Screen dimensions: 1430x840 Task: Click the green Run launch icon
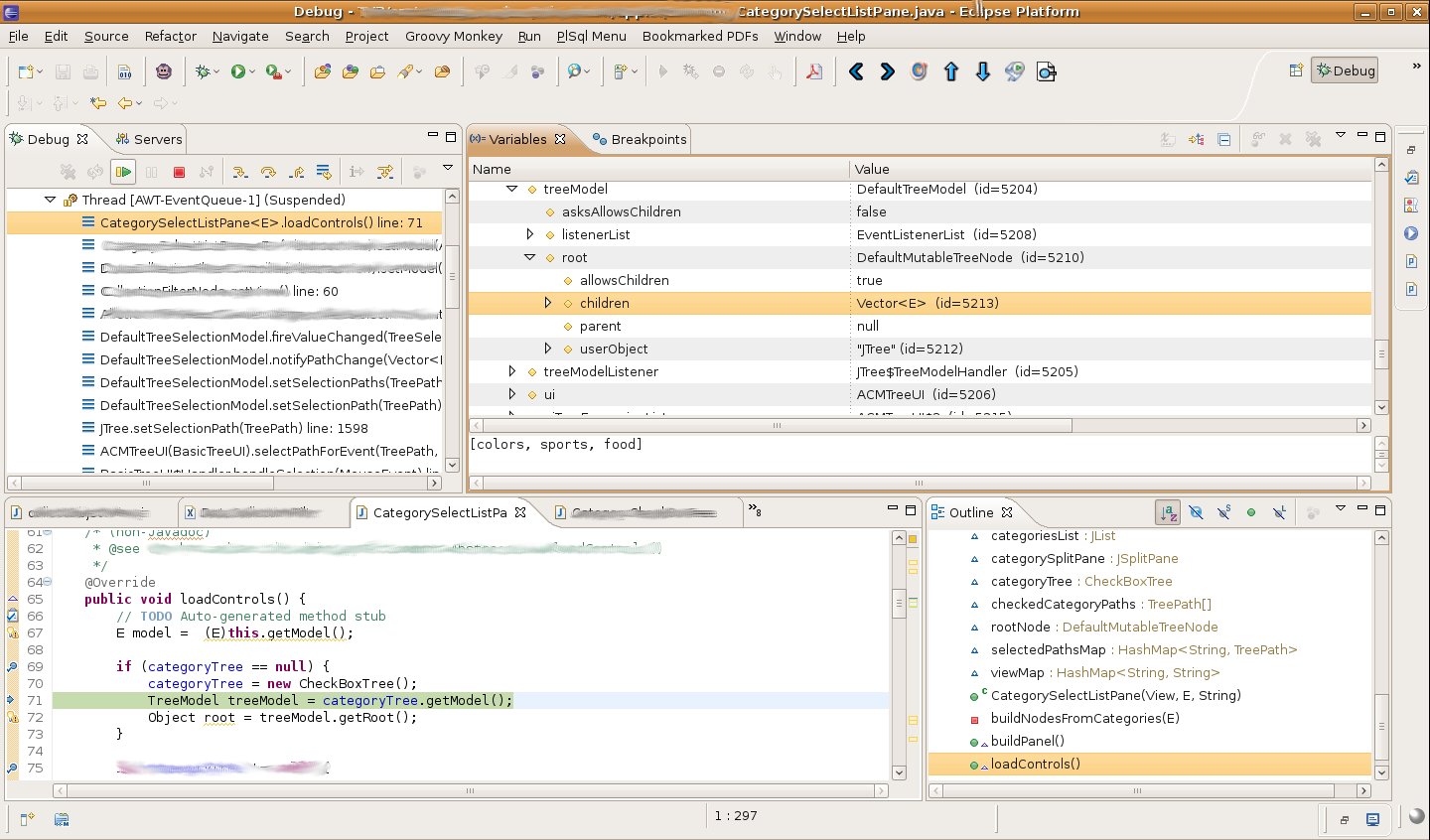(238, 71)
